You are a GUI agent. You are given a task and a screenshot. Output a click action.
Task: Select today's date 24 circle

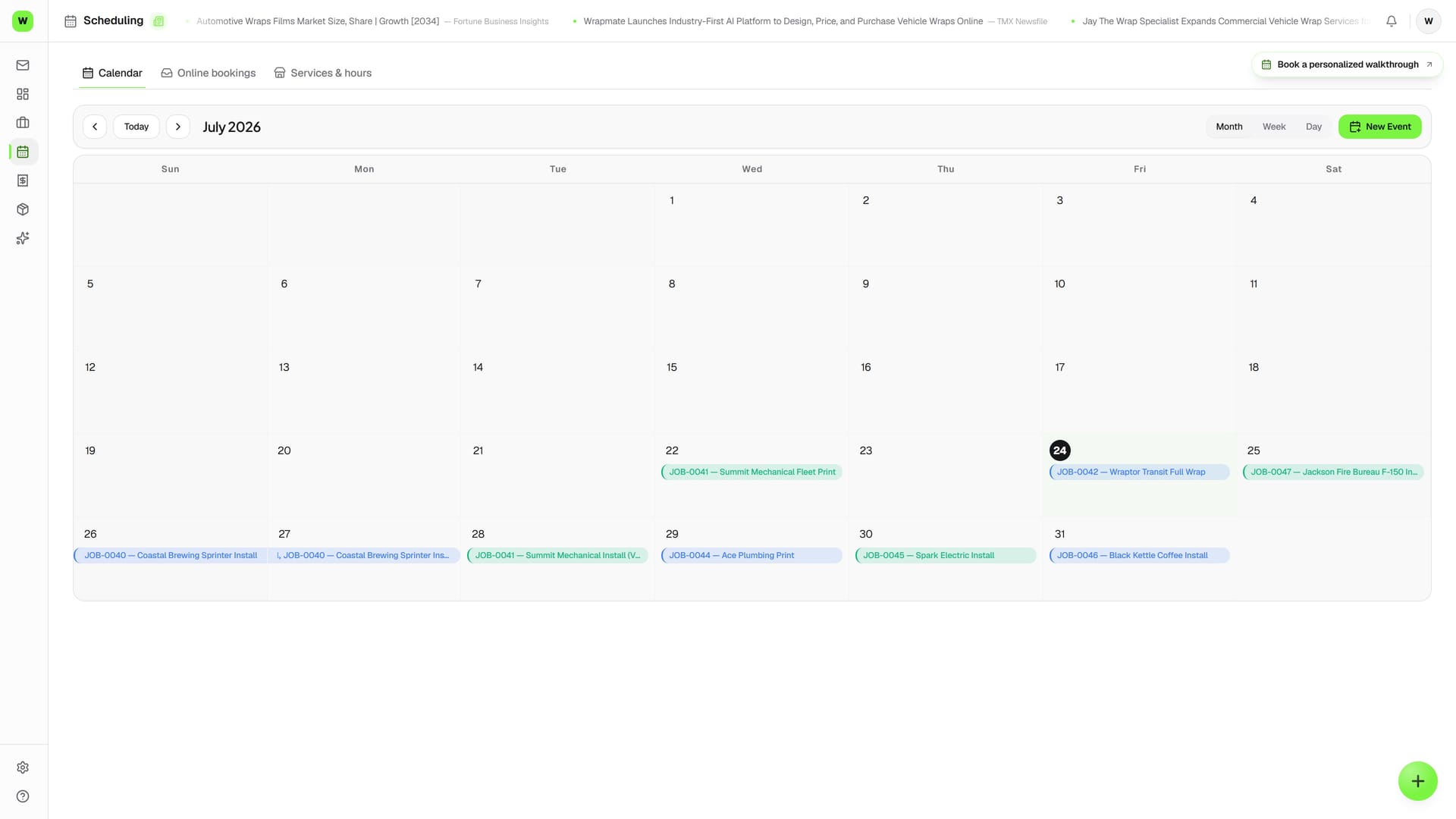click(x=1060, y=450)
